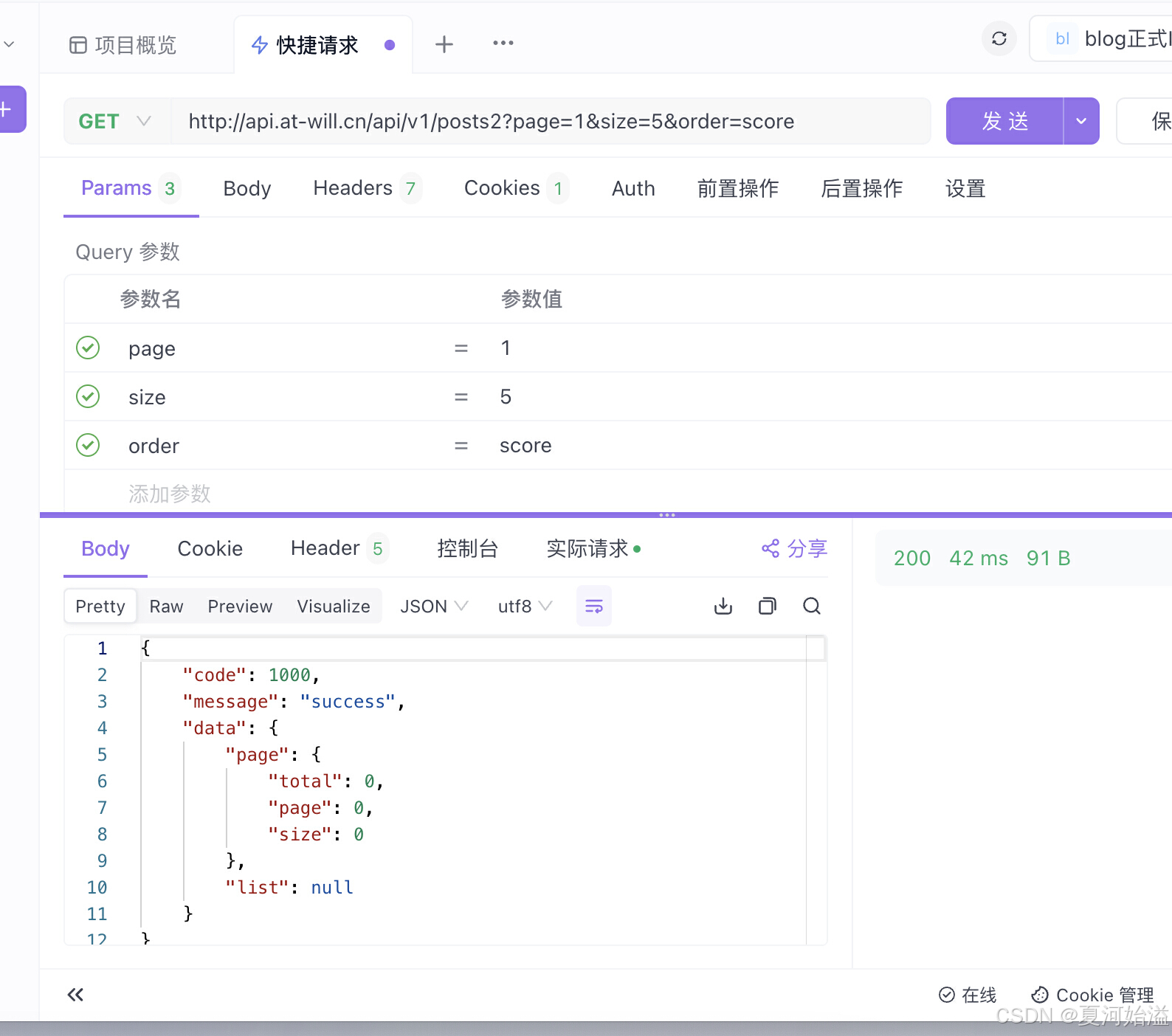
Task: Open the response Header tab
Action: [339, 548]
